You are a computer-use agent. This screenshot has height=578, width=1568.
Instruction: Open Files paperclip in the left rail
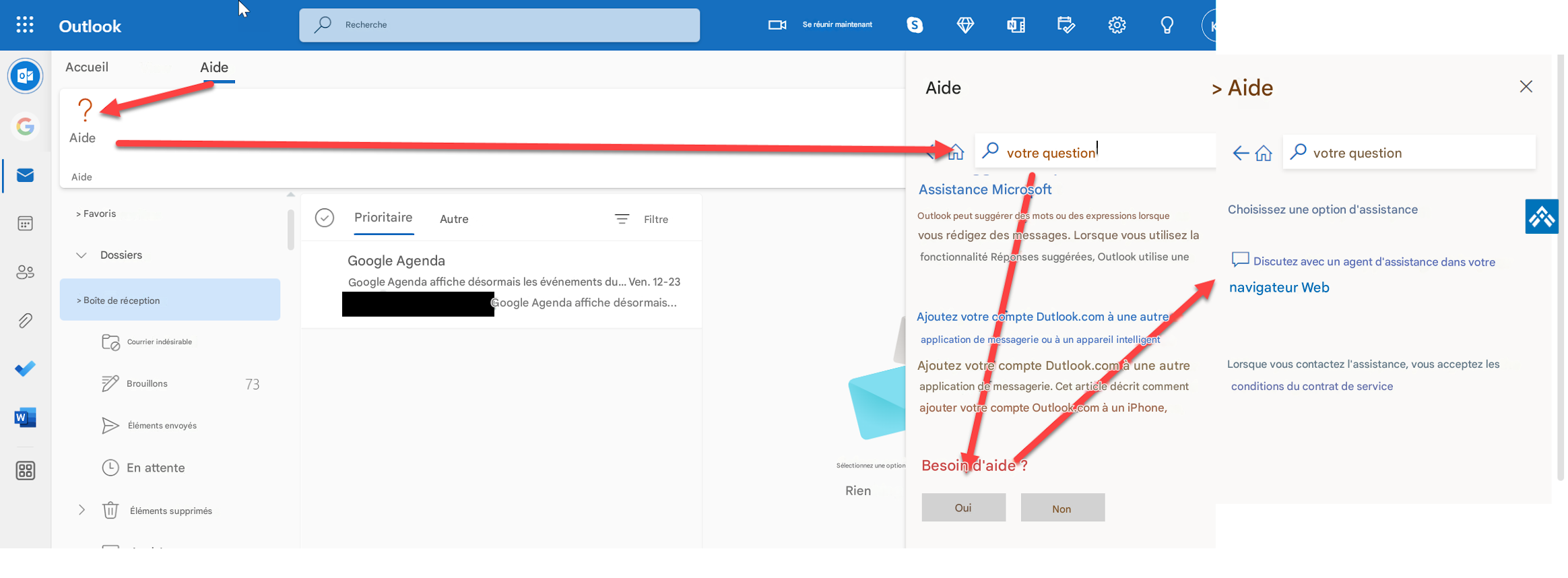click(26, 321)
